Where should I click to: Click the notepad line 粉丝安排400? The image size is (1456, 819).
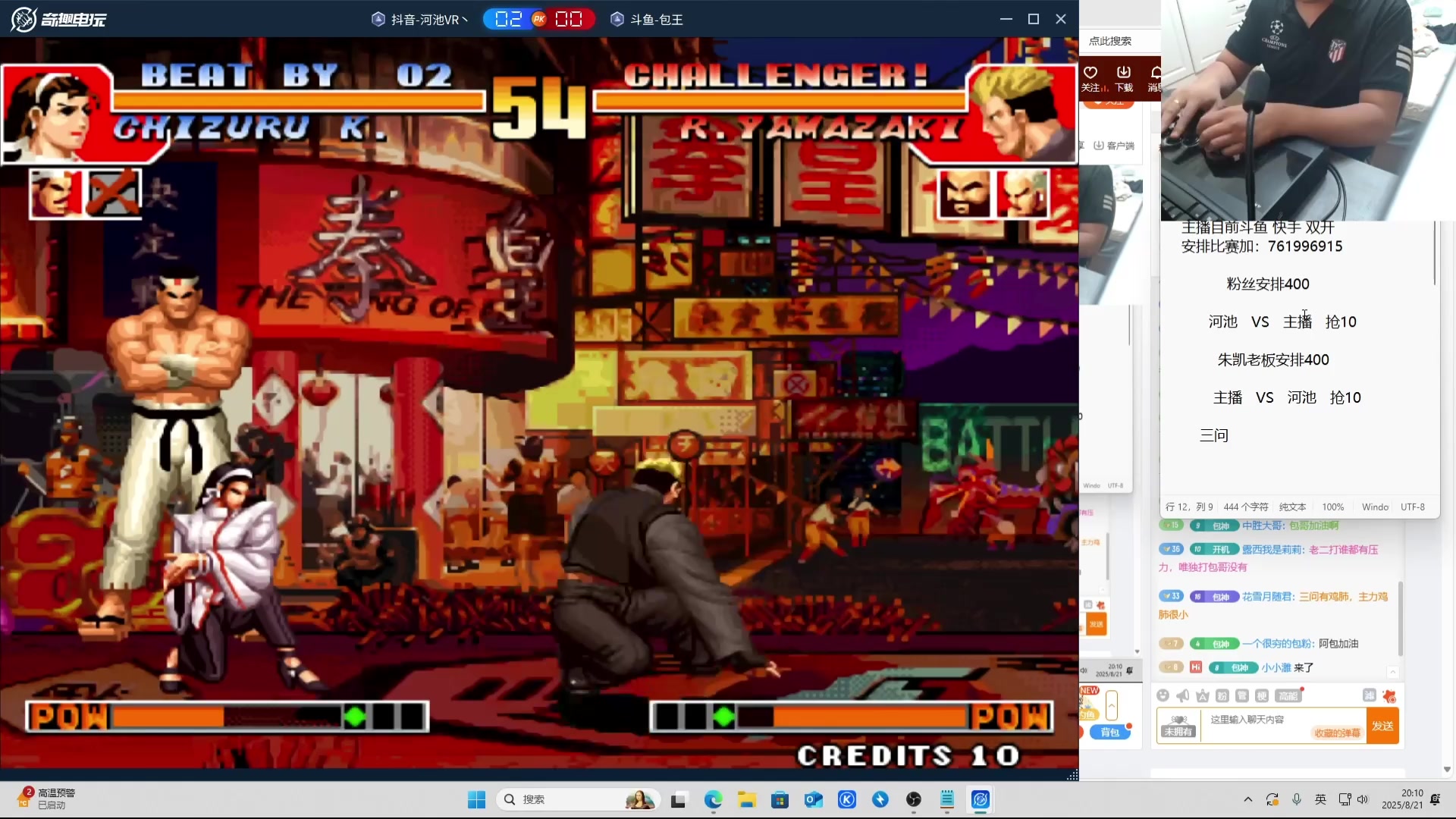pyautogui.click(x=1268, y=284)
